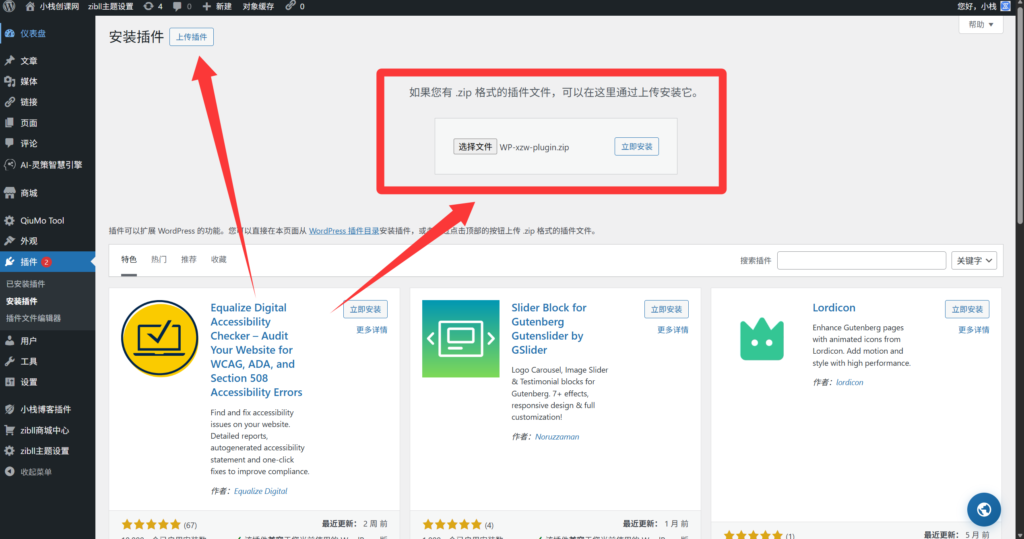
Task: Click the 用户 person icon in sidebar
Action: point(10,341)
